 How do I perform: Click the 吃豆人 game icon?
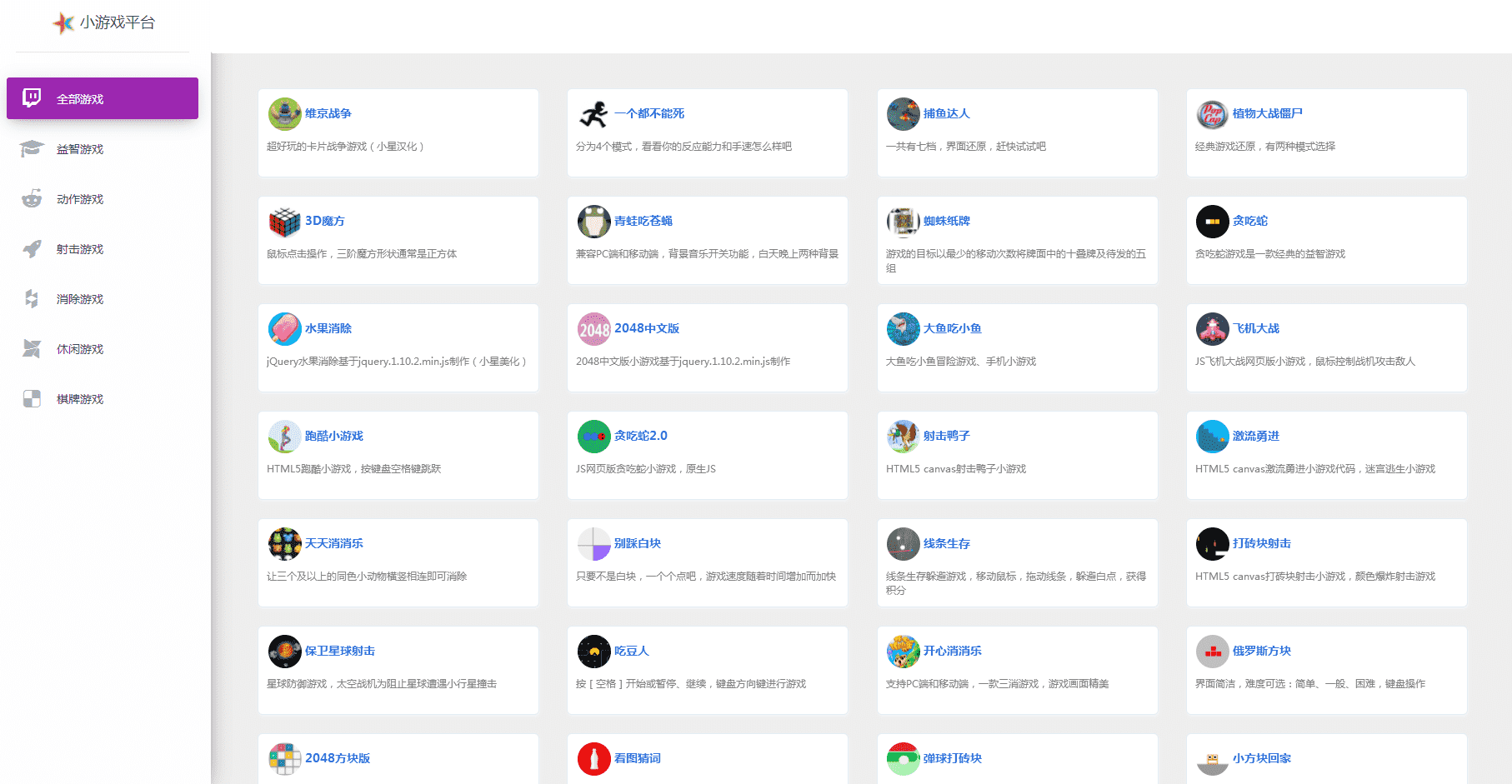pyautogui.click(x=594, y=652)
